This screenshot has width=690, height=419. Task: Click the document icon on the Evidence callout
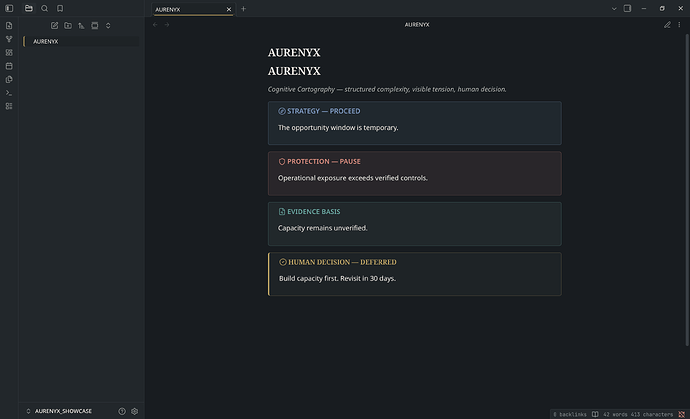click(x=282, y=212)
